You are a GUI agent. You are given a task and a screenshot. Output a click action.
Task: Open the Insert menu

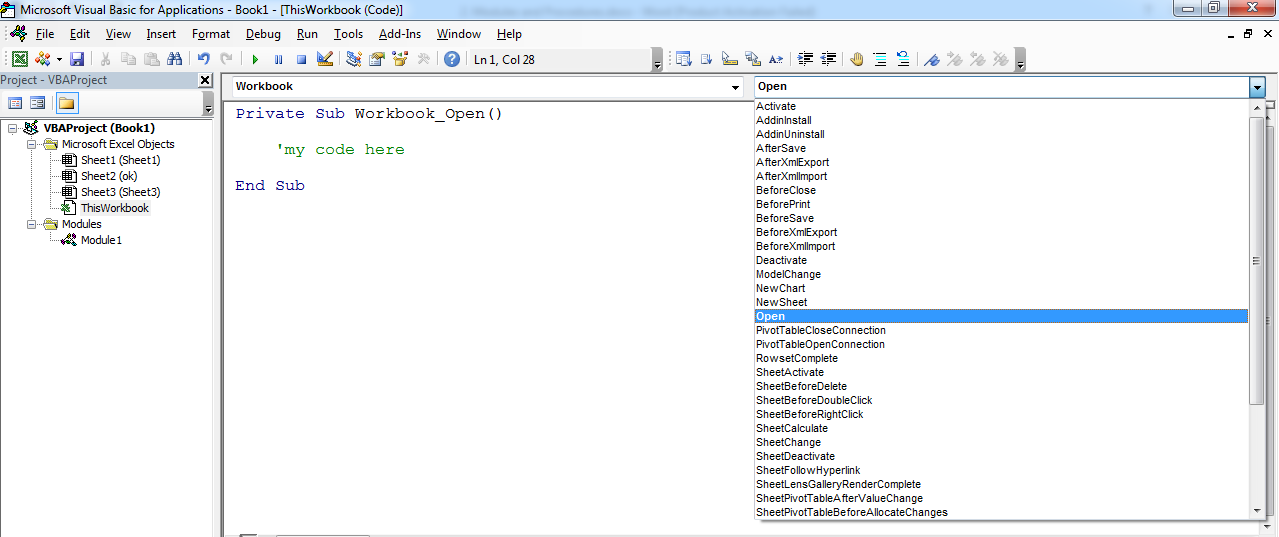[161, 34]
